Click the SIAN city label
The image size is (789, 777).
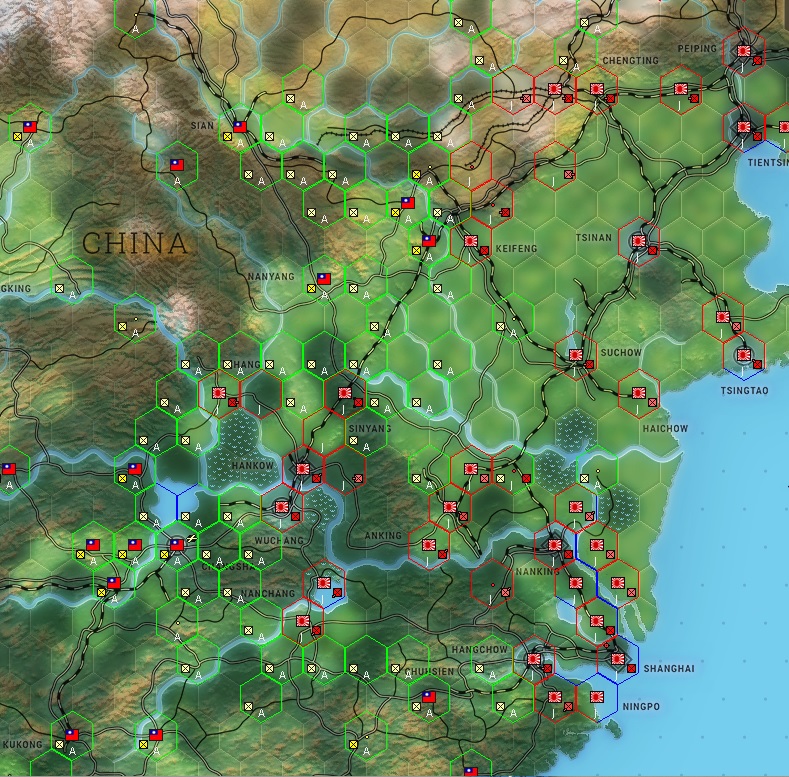pyautogui.click(x=202, y=125)
